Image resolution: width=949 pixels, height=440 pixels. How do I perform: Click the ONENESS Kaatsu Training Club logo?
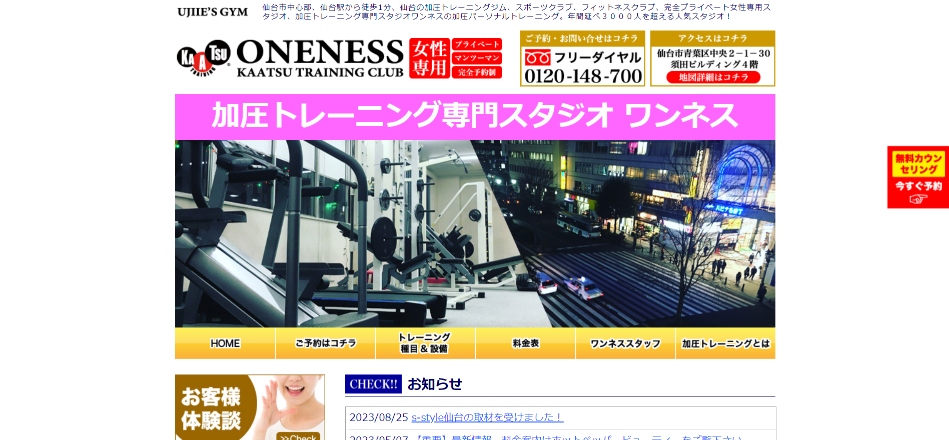[320, 58]
